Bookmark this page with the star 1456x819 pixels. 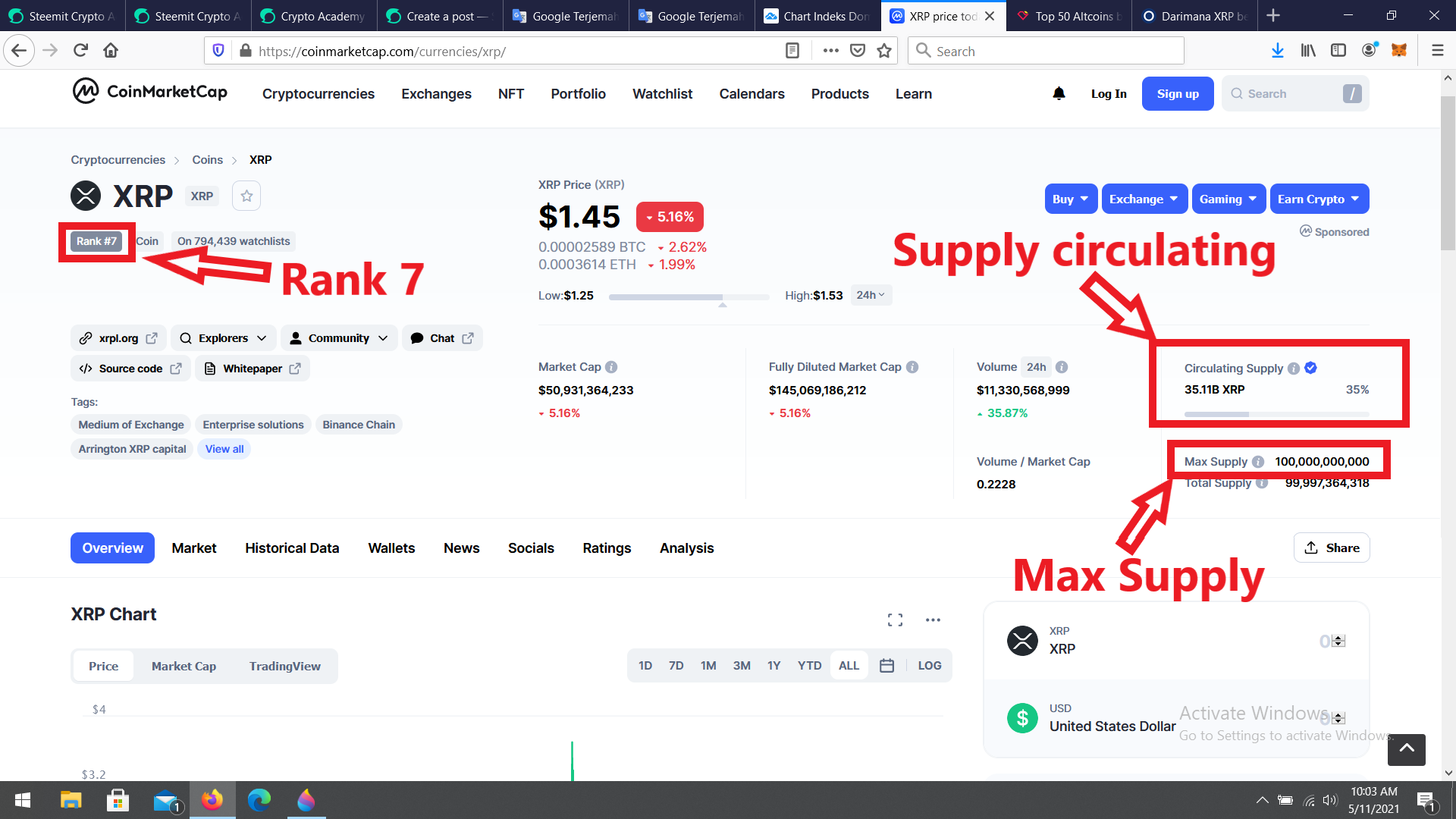click(884, 51)
